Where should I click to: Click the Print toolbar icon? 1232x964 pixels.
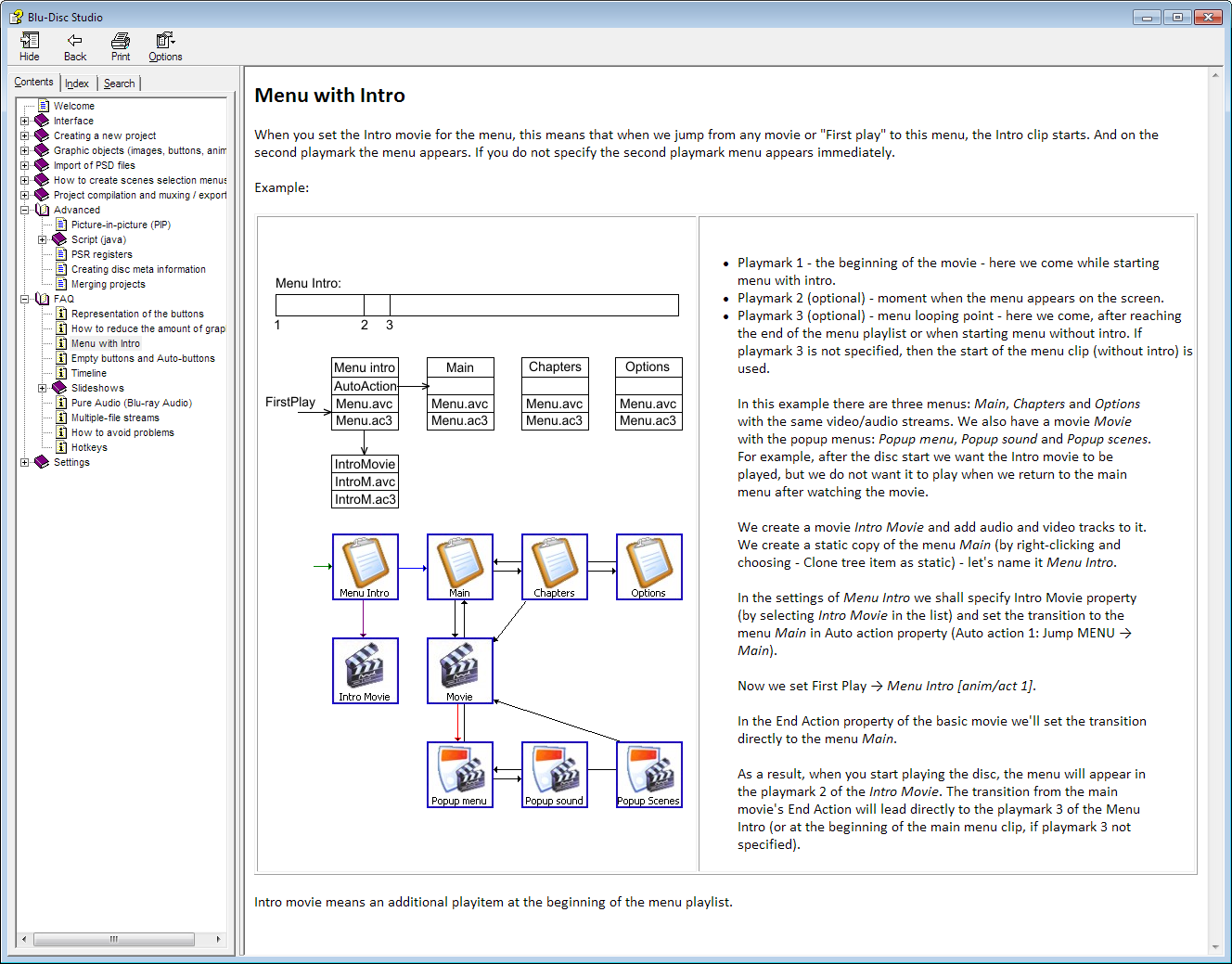121,41
